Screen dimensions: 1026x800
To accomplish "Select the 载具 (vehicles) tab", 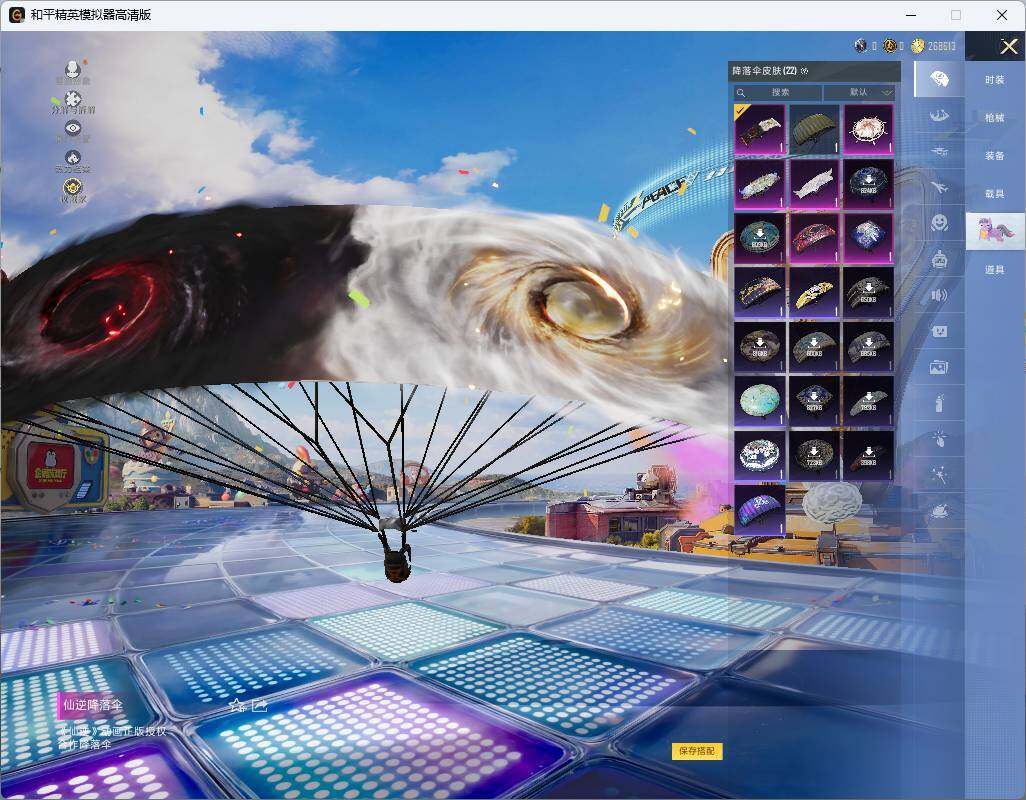I will coord(995,194).
